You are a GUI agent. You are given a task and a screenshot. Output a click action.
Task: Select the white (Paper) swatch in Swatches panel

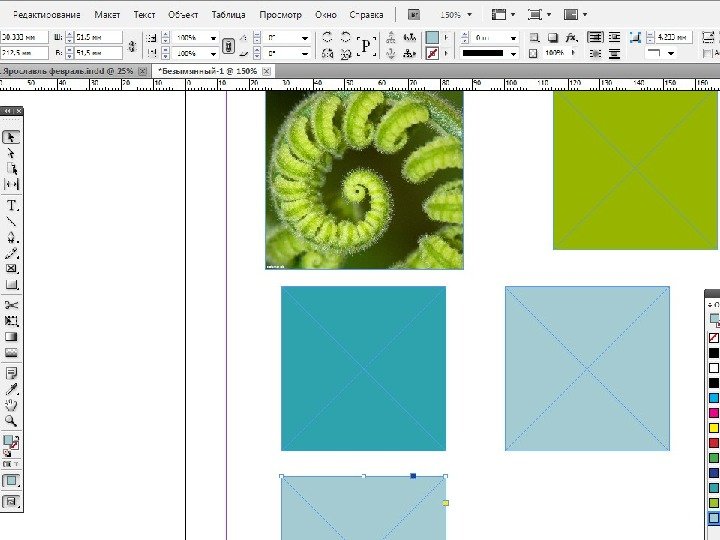(714, 368)
